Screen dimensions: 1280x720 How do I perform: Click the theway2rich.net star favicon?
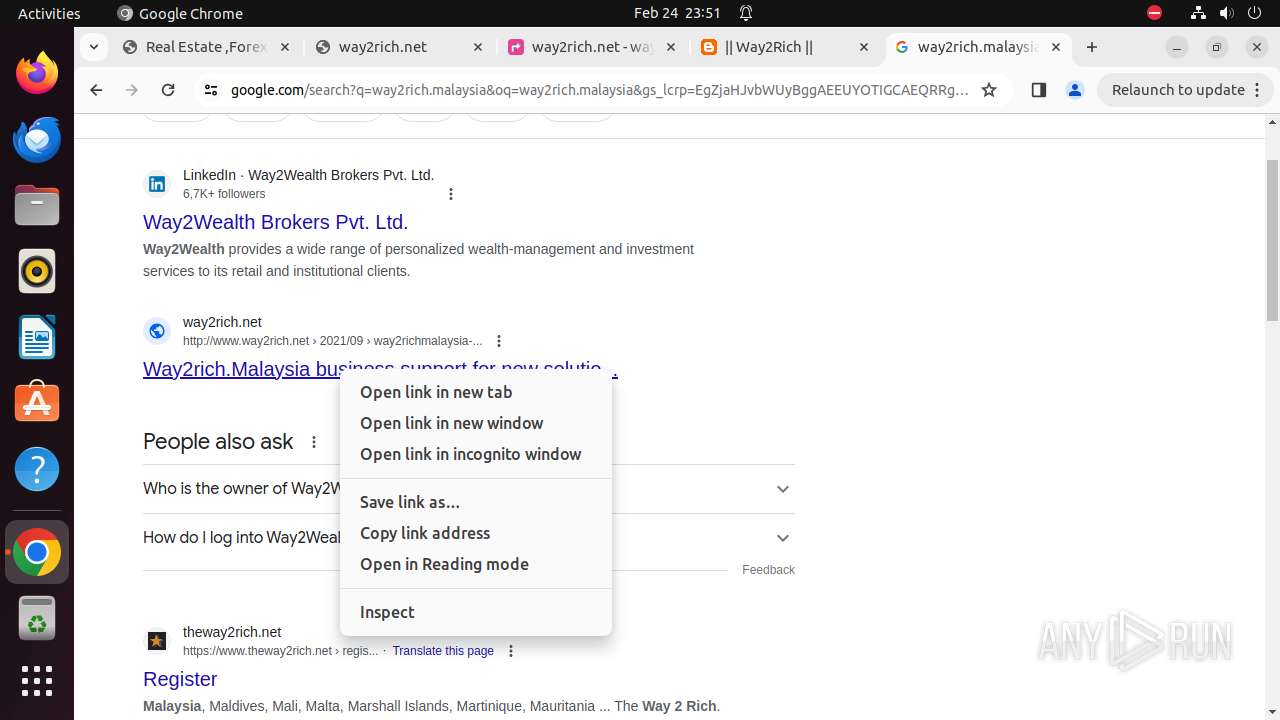pos(157,640)
